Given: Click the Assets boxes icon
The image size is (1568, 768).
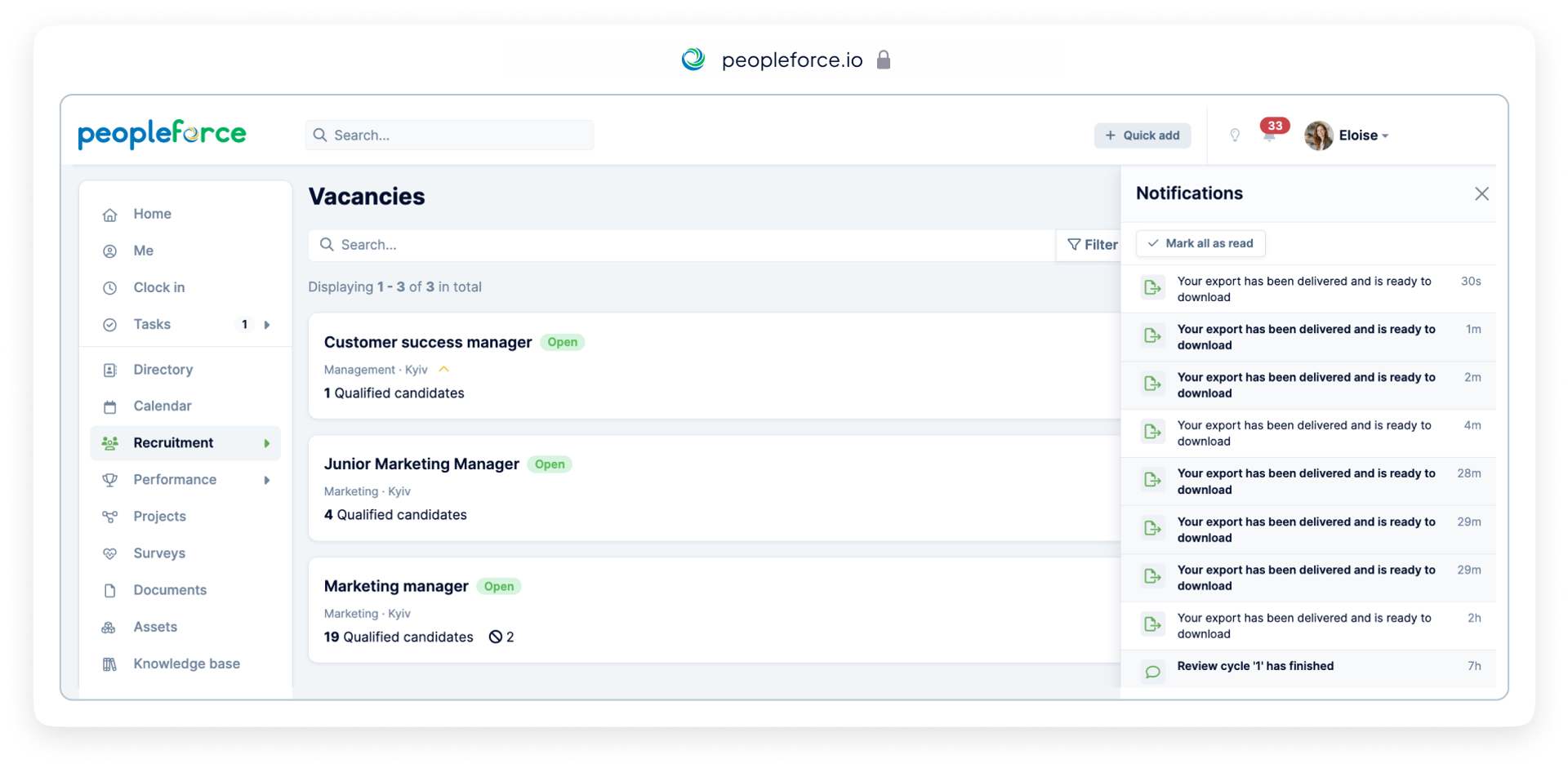Looking at the screenshot, I should tap(109, 628).
